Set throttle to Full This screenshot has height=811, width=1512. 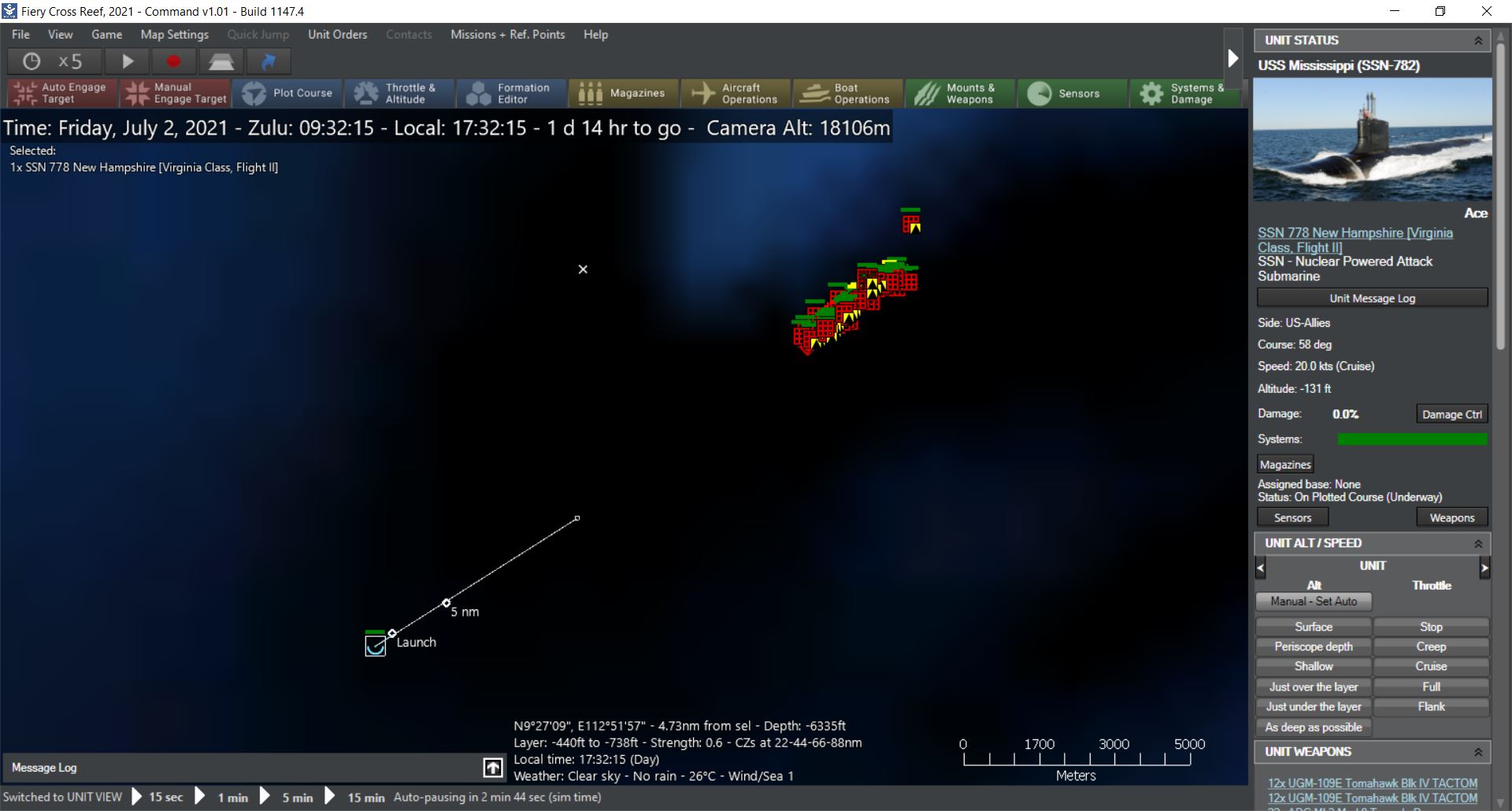pyautogui.click(x=1431, y=687)
